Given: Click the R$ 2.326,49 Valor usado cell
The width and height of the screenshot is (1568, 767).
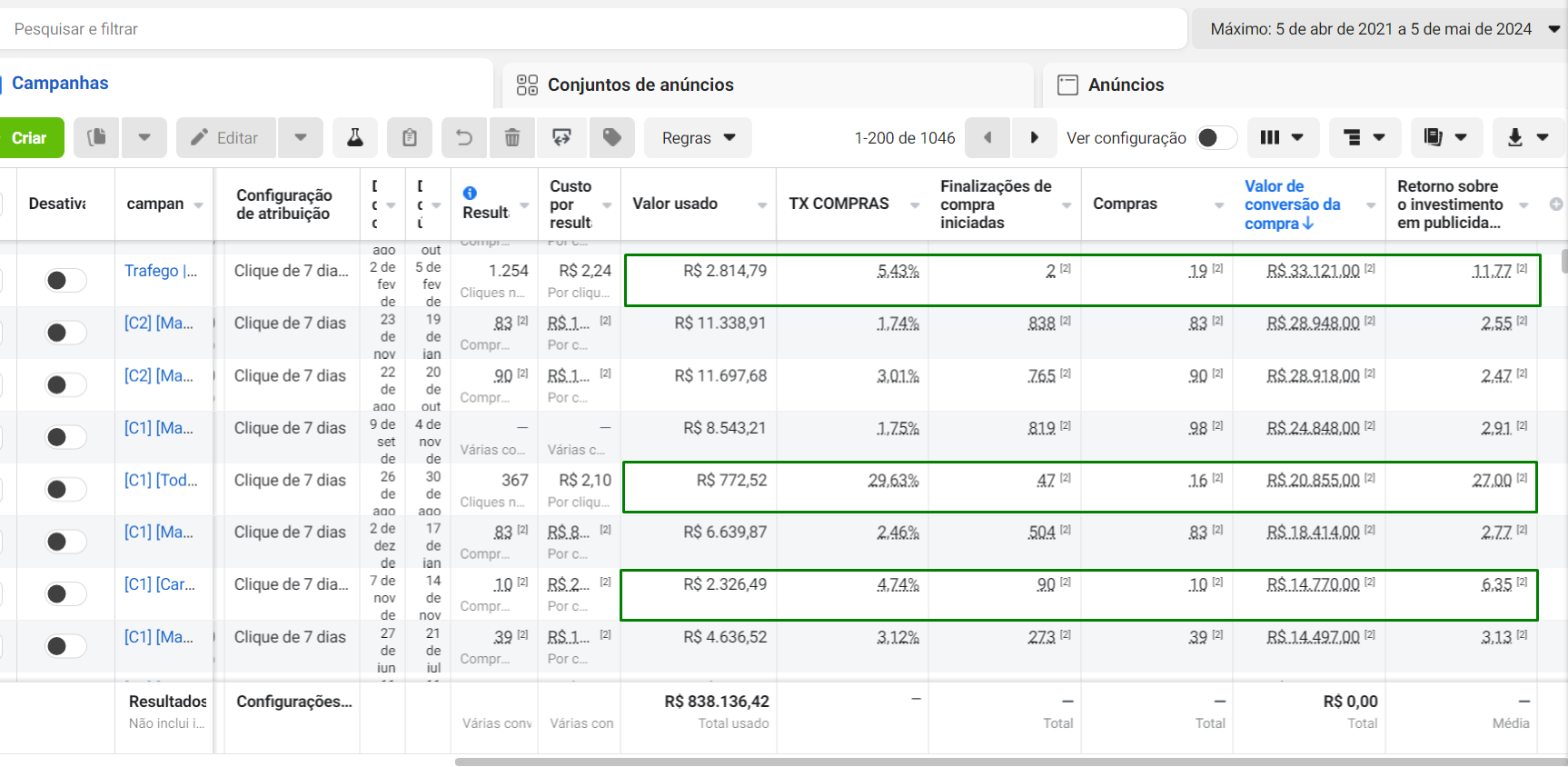Looking at the screenshot, I should pos(725,584).
